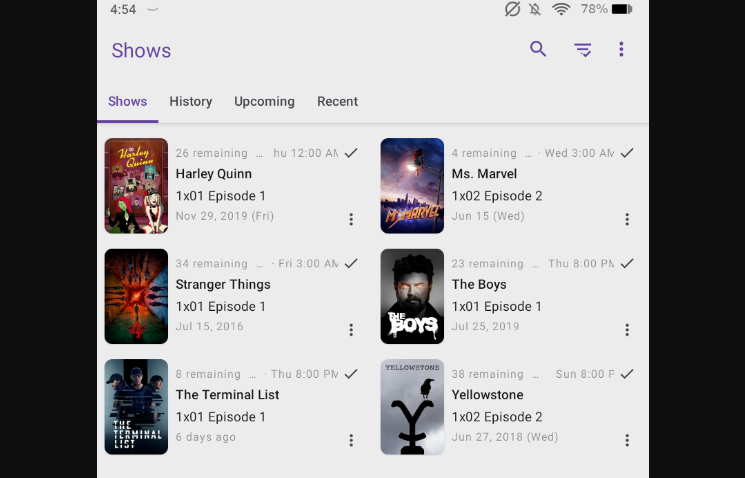Tap '8 remaining' on The Terminal List
The height and width of the screenshot is (478, 745).
click(208, 374)
